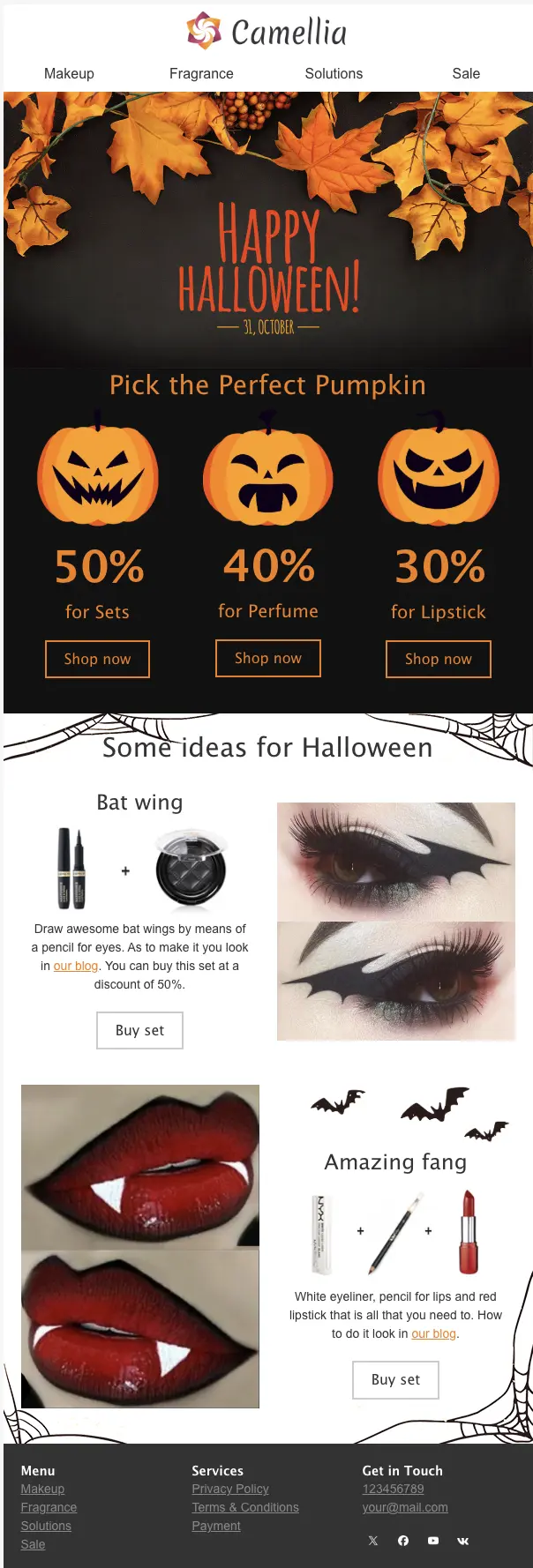This screenshot has height=1568, width=533.
Task: Click the 40% for Perfume pumpkin image
Action: pos(268,467)
